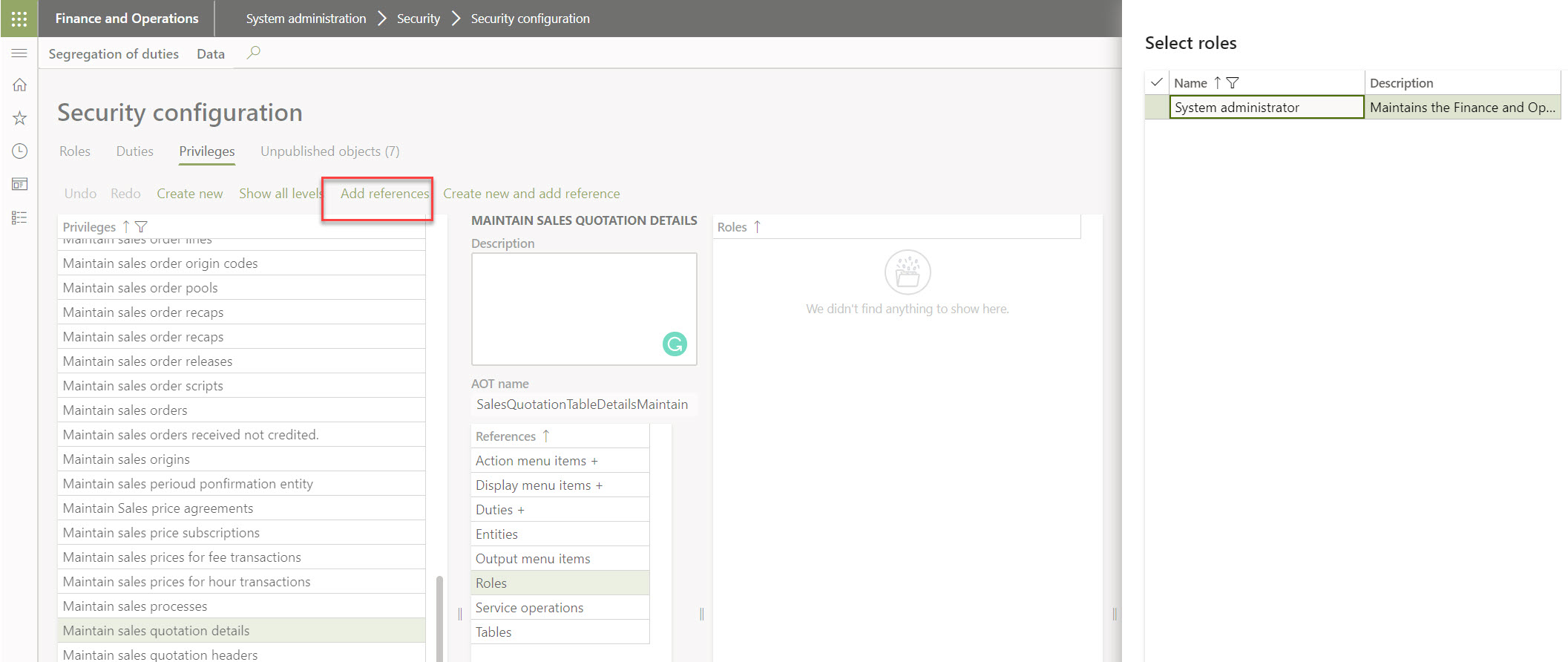1568x662 pixels.
Task: Open the app launcher waffle icon
Action: pos(19,19)
